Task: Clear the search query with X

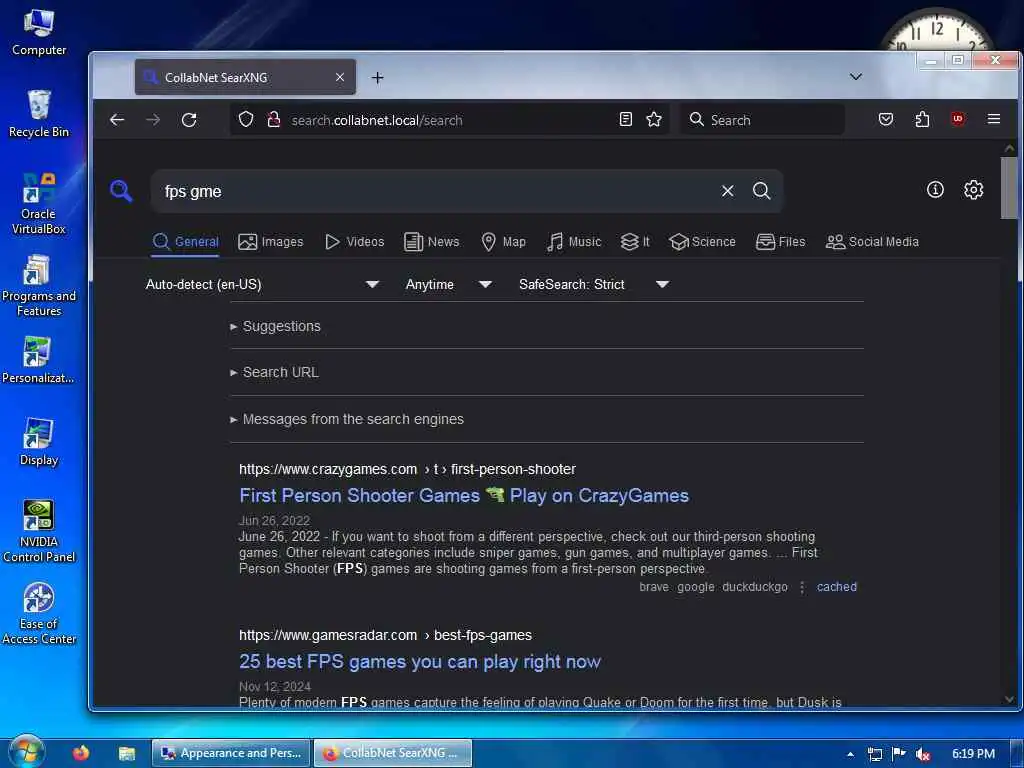Action: click(728, 191)
